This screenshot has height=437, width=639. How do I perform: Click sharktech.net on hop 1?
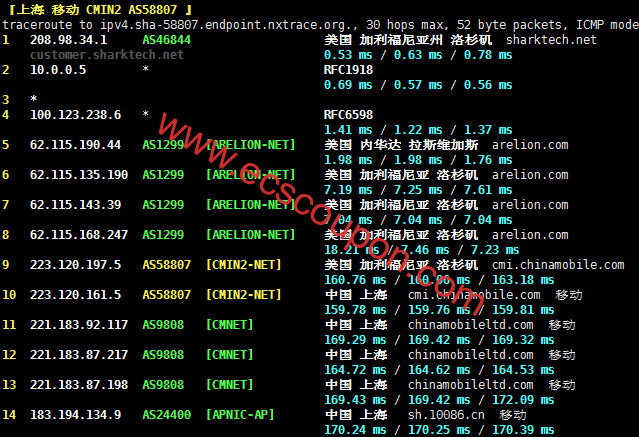coord(551,40)
